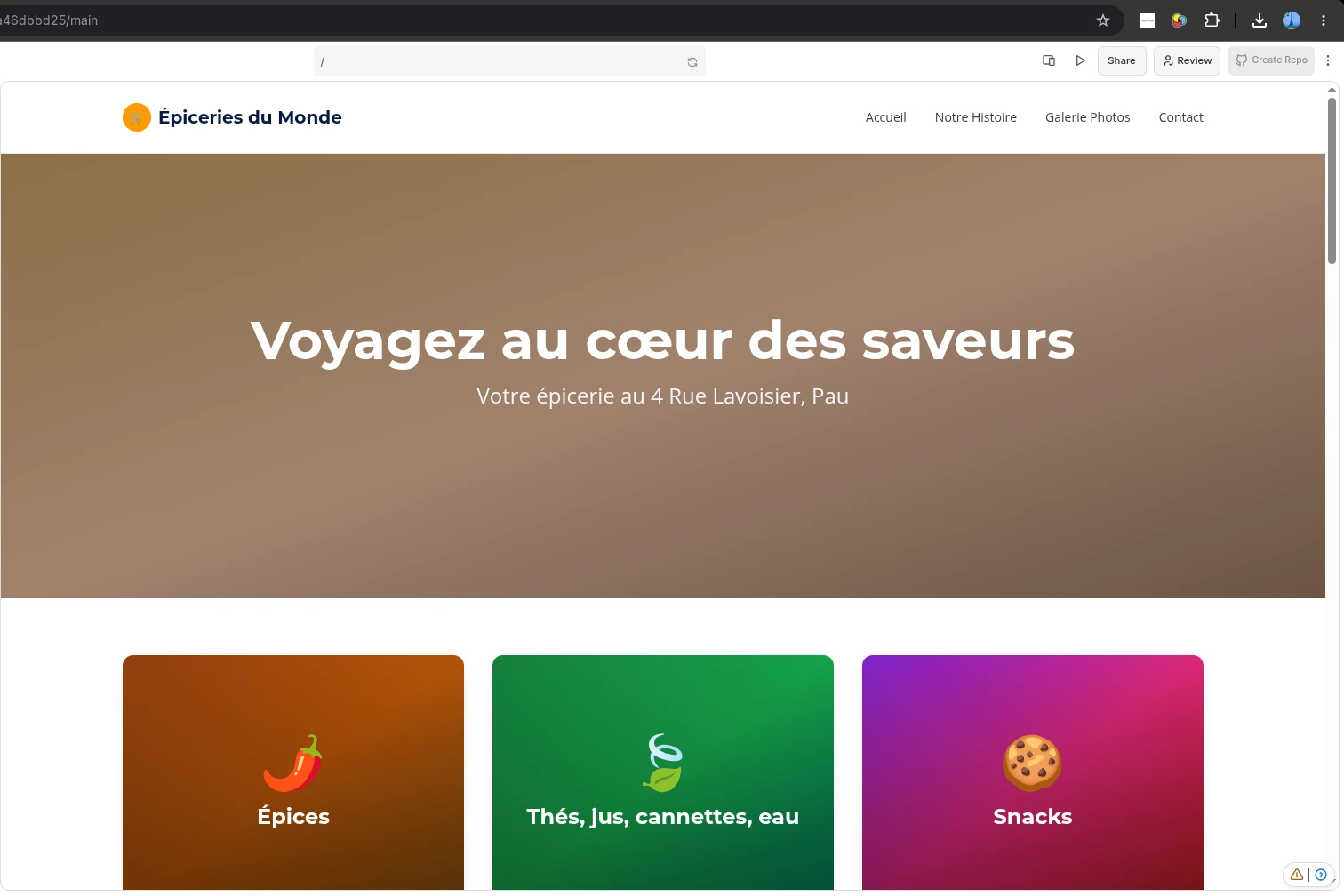Click the page vertical scrollbar thumb
1344x896 pixels.
coord(1332,180)
